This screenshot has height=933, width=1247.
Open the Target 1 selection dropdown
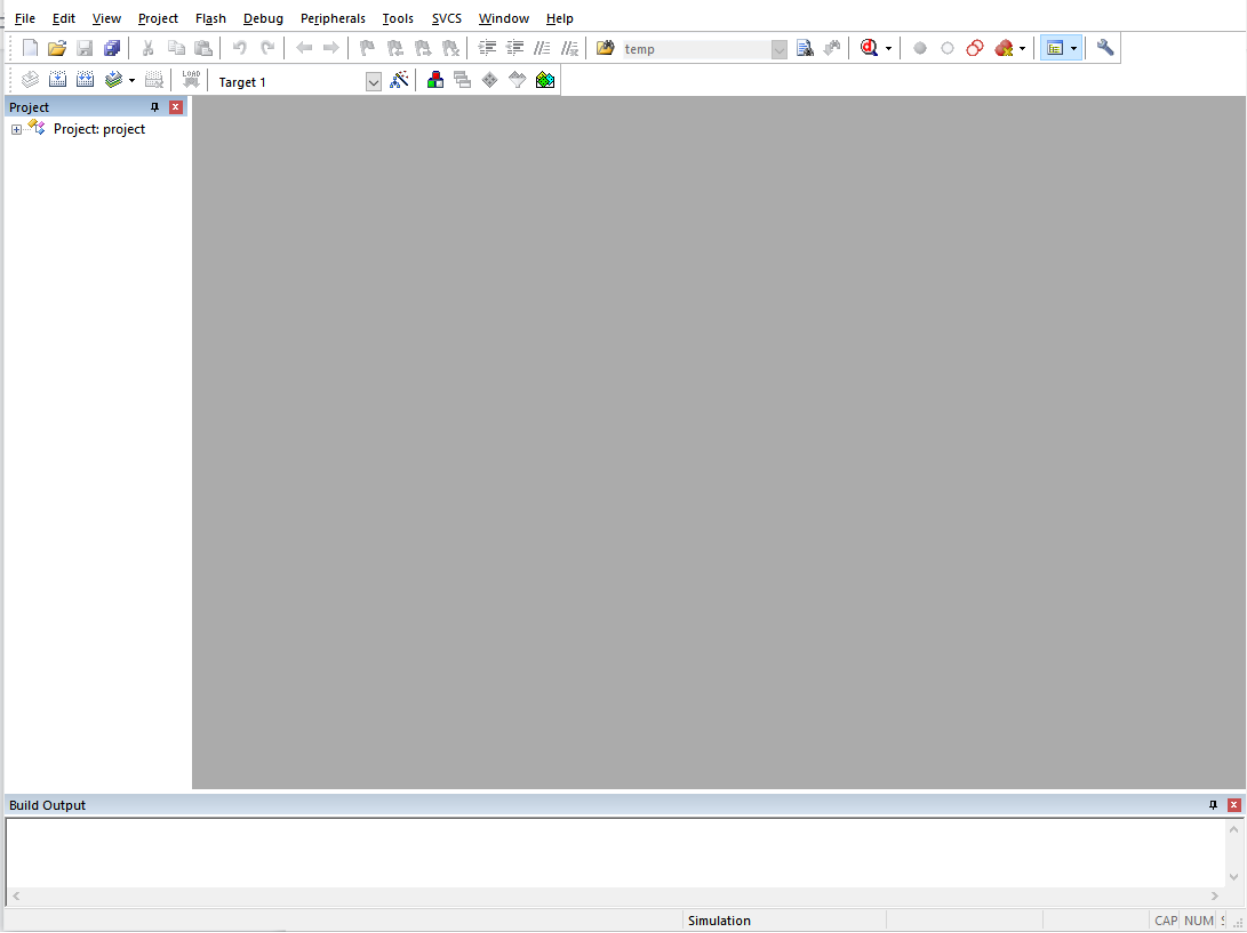(x=374, y=82)
